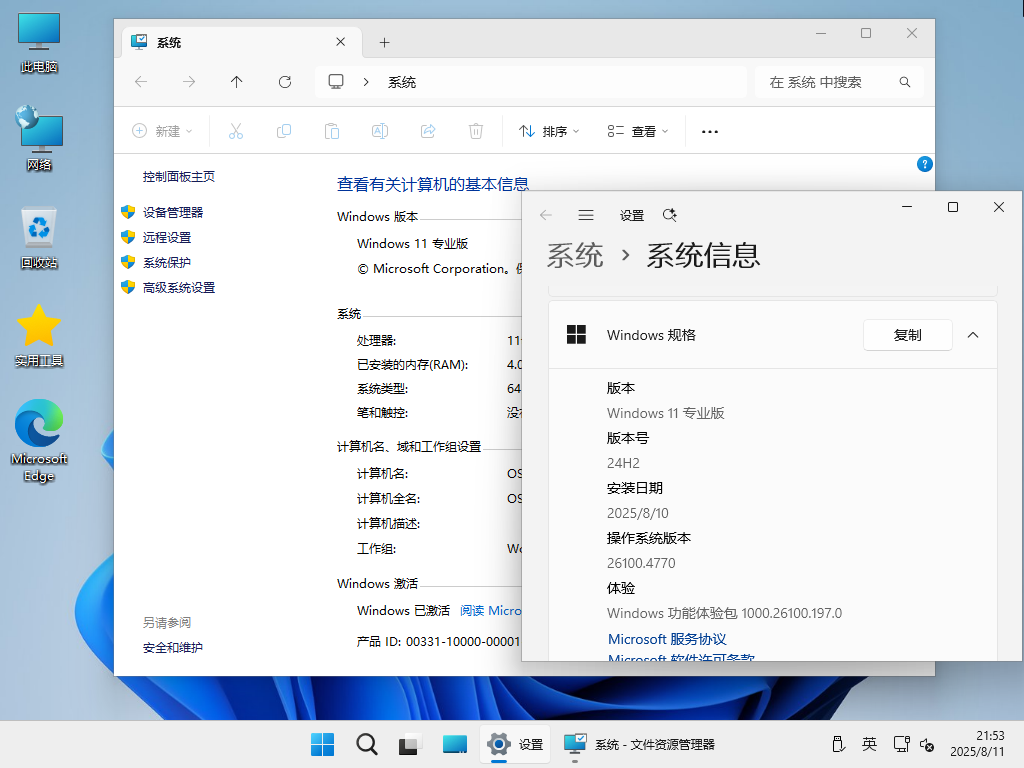This screenshot has width=1024, height=768.
Task: Open 安全和维护 link
Action: click(x=173, y=647)
